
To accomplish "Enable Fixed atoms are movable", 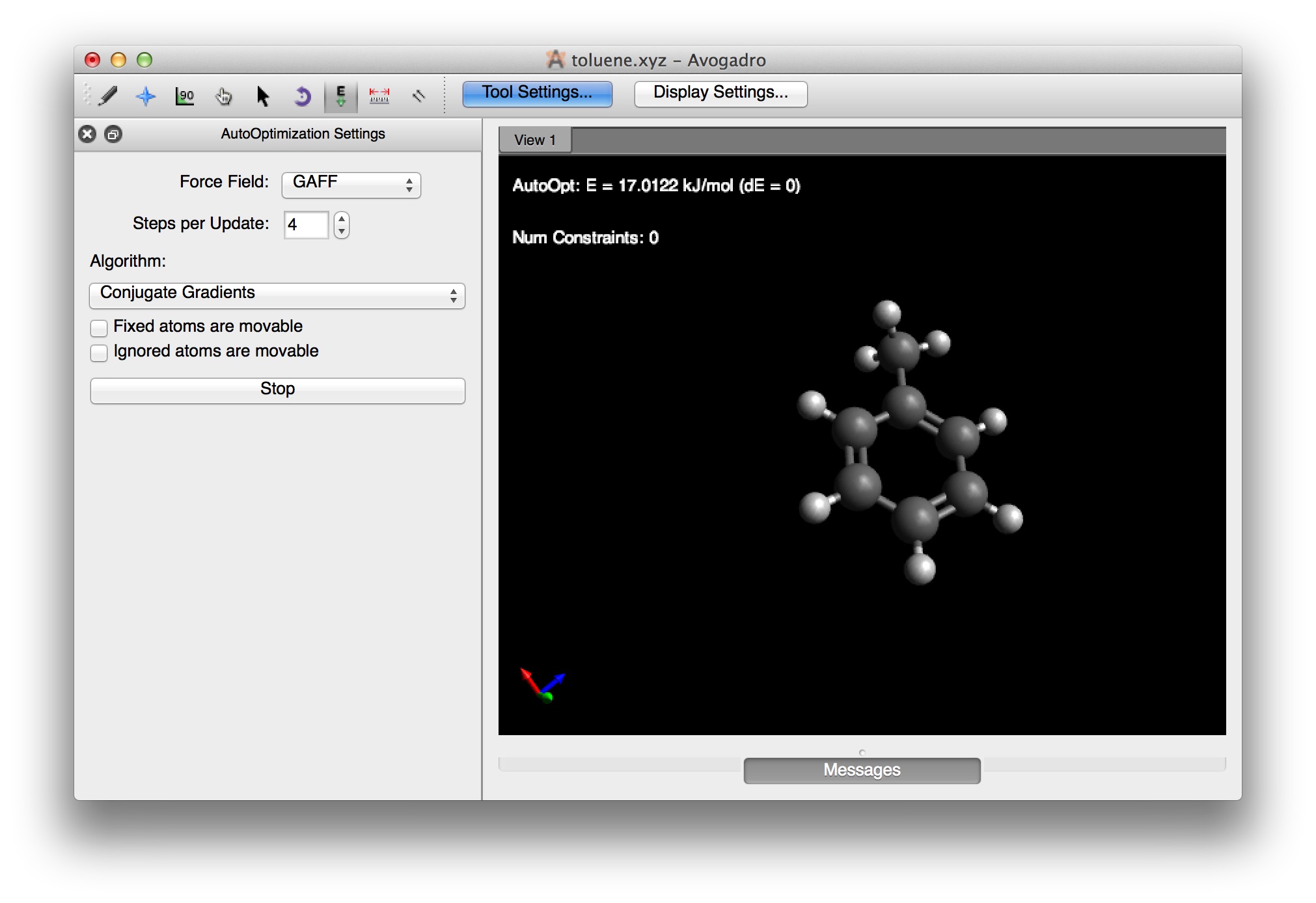I will pyautogui.click(x=99, y=327).
